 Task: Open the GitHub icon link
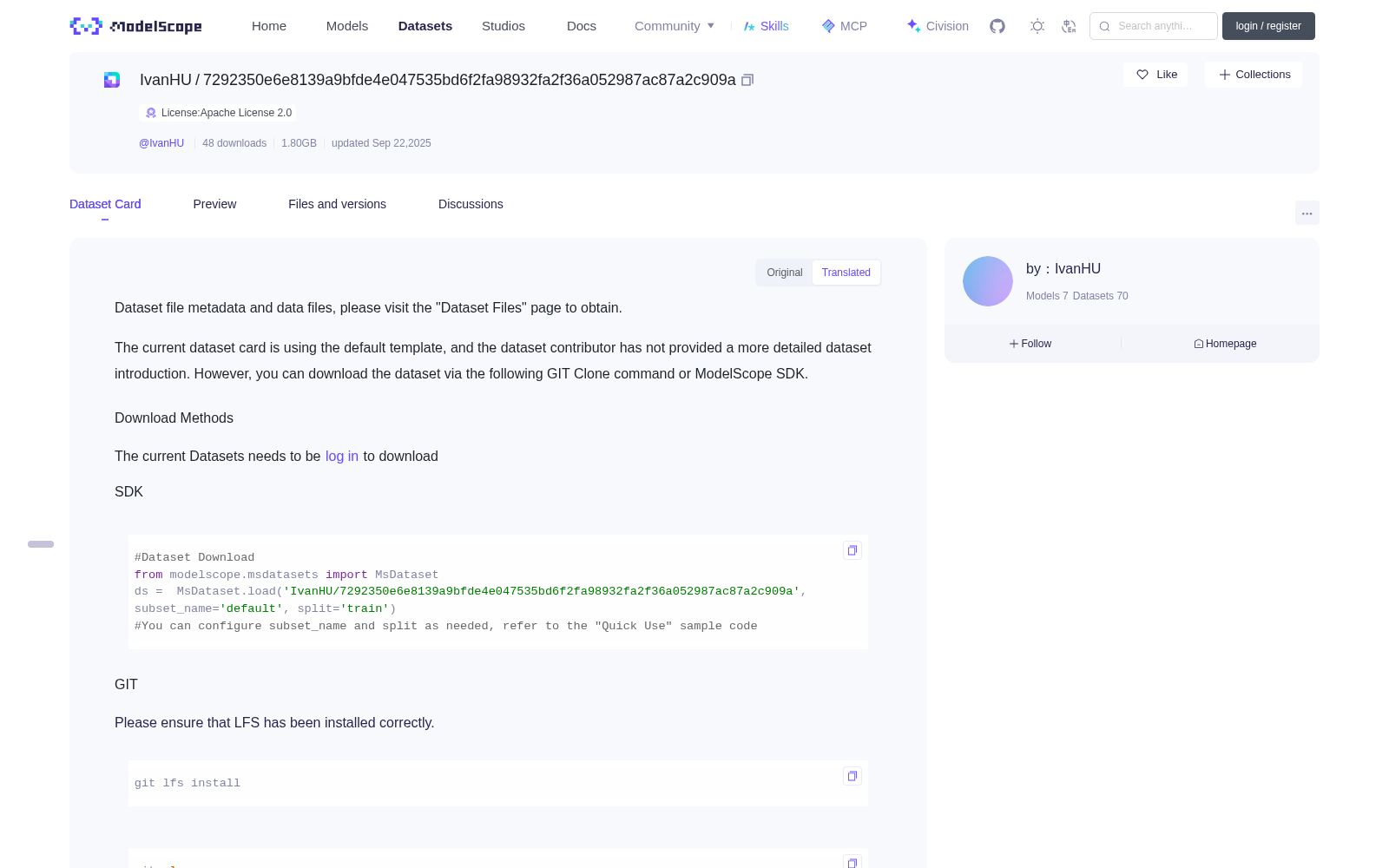(997, 26)
